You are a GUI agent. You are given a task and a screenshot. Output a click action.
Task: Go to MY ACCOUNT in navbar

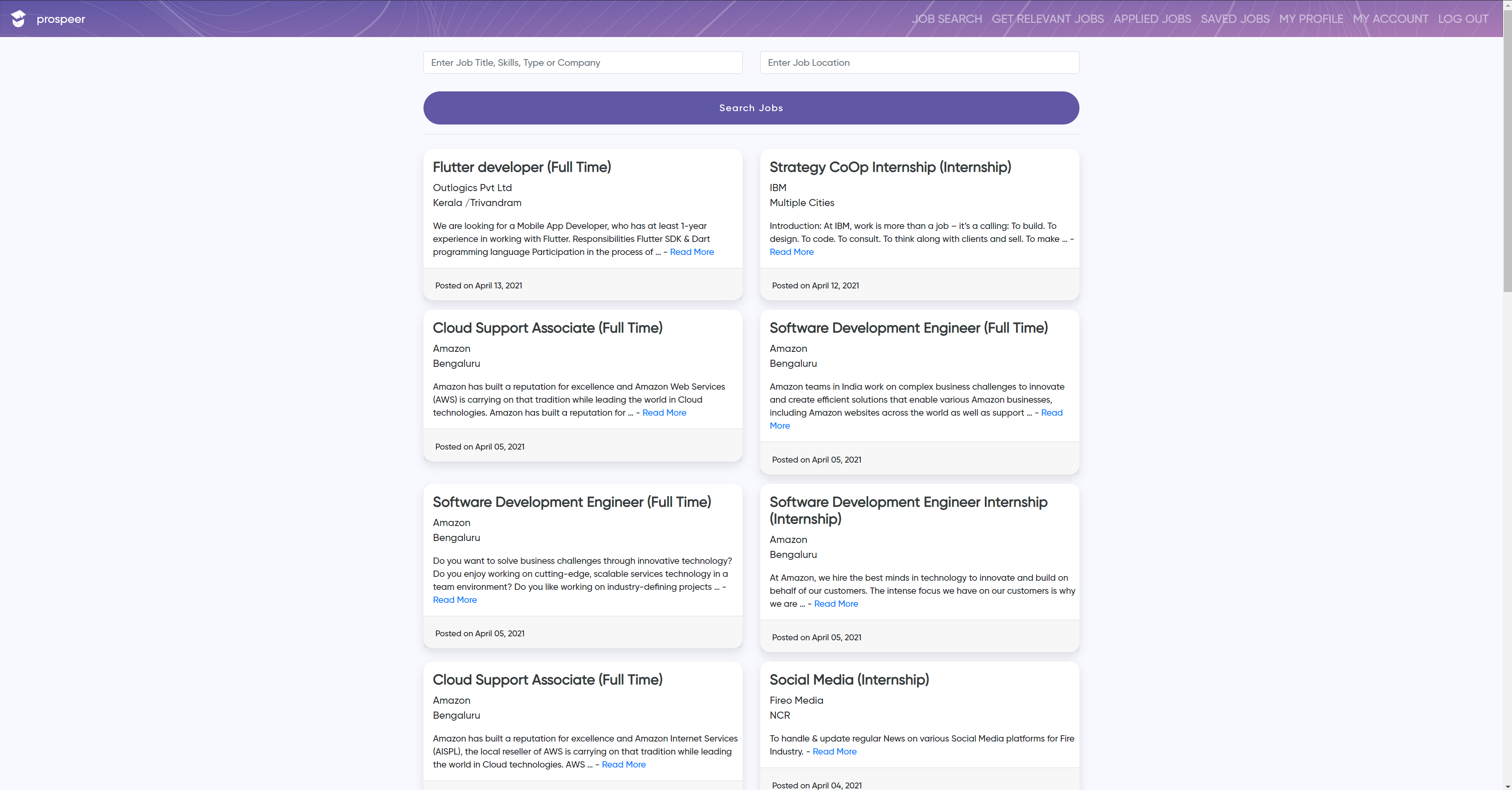pyautogui.click(x=1390, y=19)
